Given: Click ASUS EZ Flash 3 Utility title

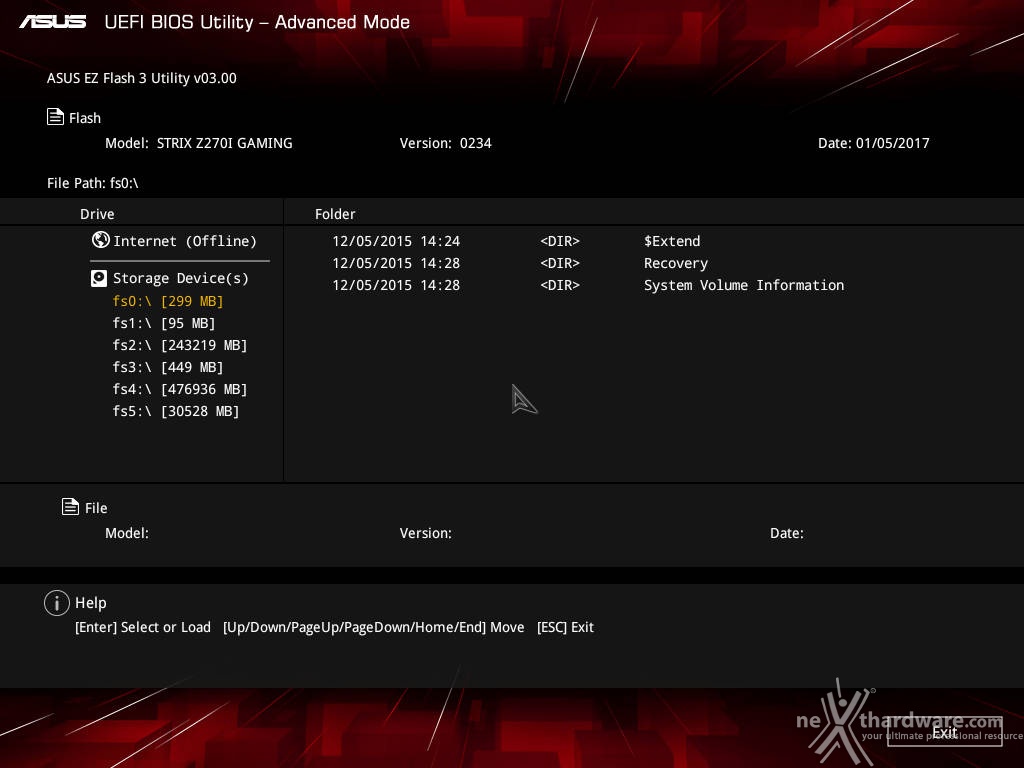Looking at the screenshot, I should click(x=142, y=78).
